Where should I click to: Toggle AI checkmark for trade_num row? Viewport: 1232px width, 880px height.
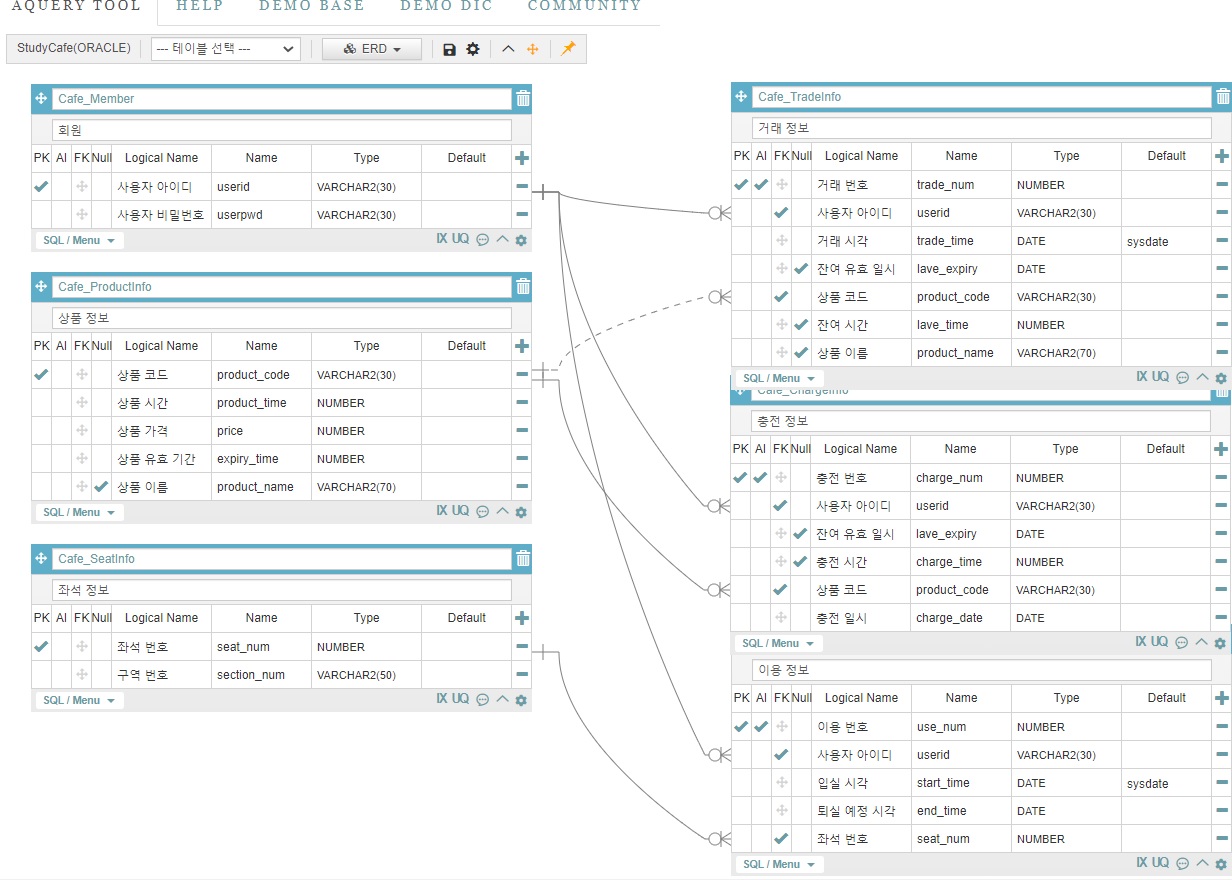click(x=761, y=185)
